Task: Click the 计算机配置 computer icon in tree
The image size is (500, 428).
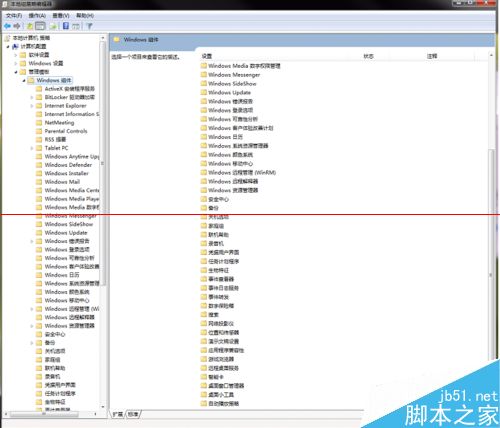Action: 15,46
